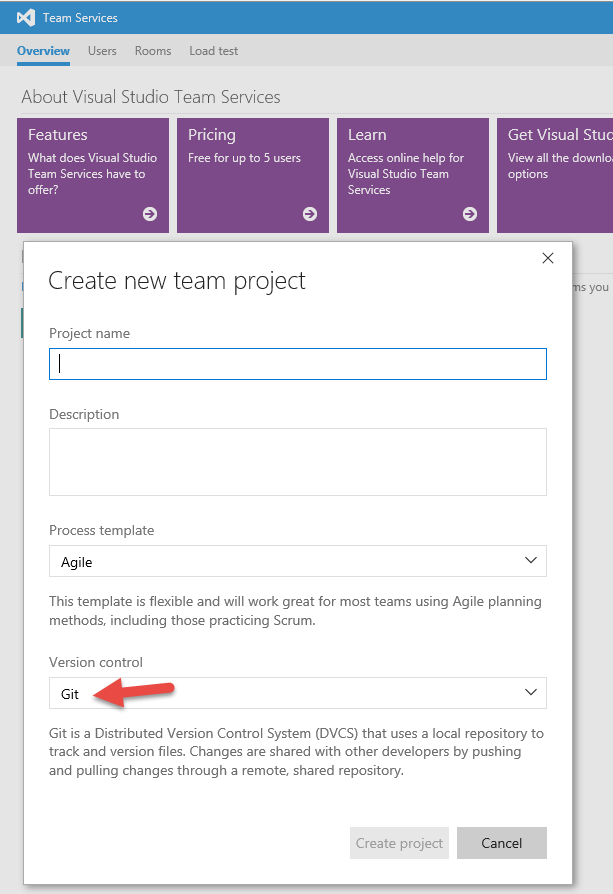
Task: Open the Features tile
Action: 93,175
